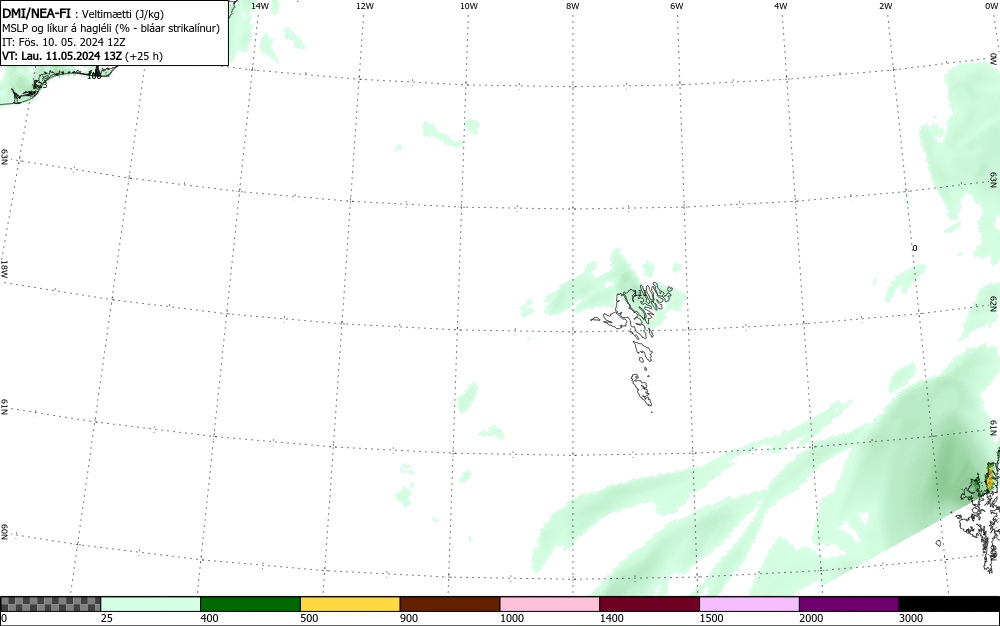Viewport: 1000px width, 626px height.
Task: Click the legend value '500'
Action: click(x=309, y=618)
